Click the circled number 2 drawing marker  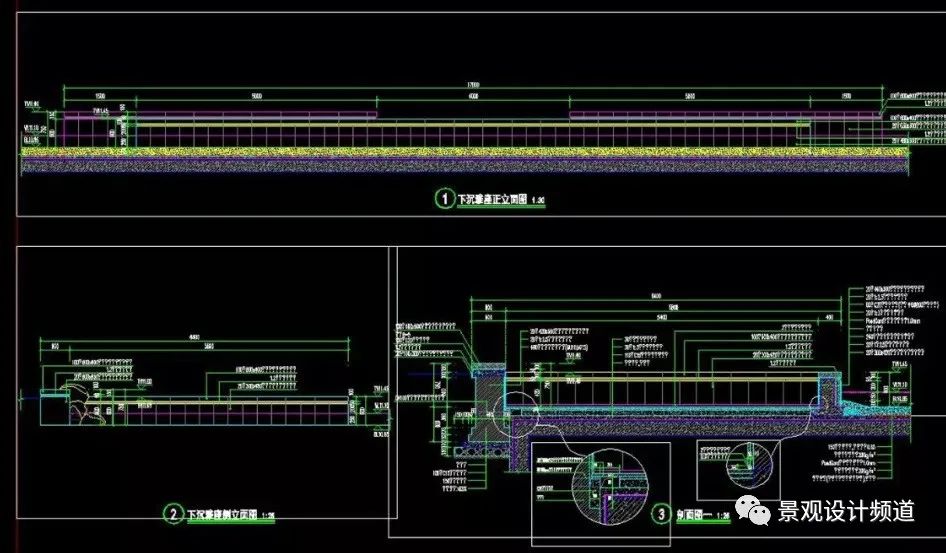[x=173, y=514]
